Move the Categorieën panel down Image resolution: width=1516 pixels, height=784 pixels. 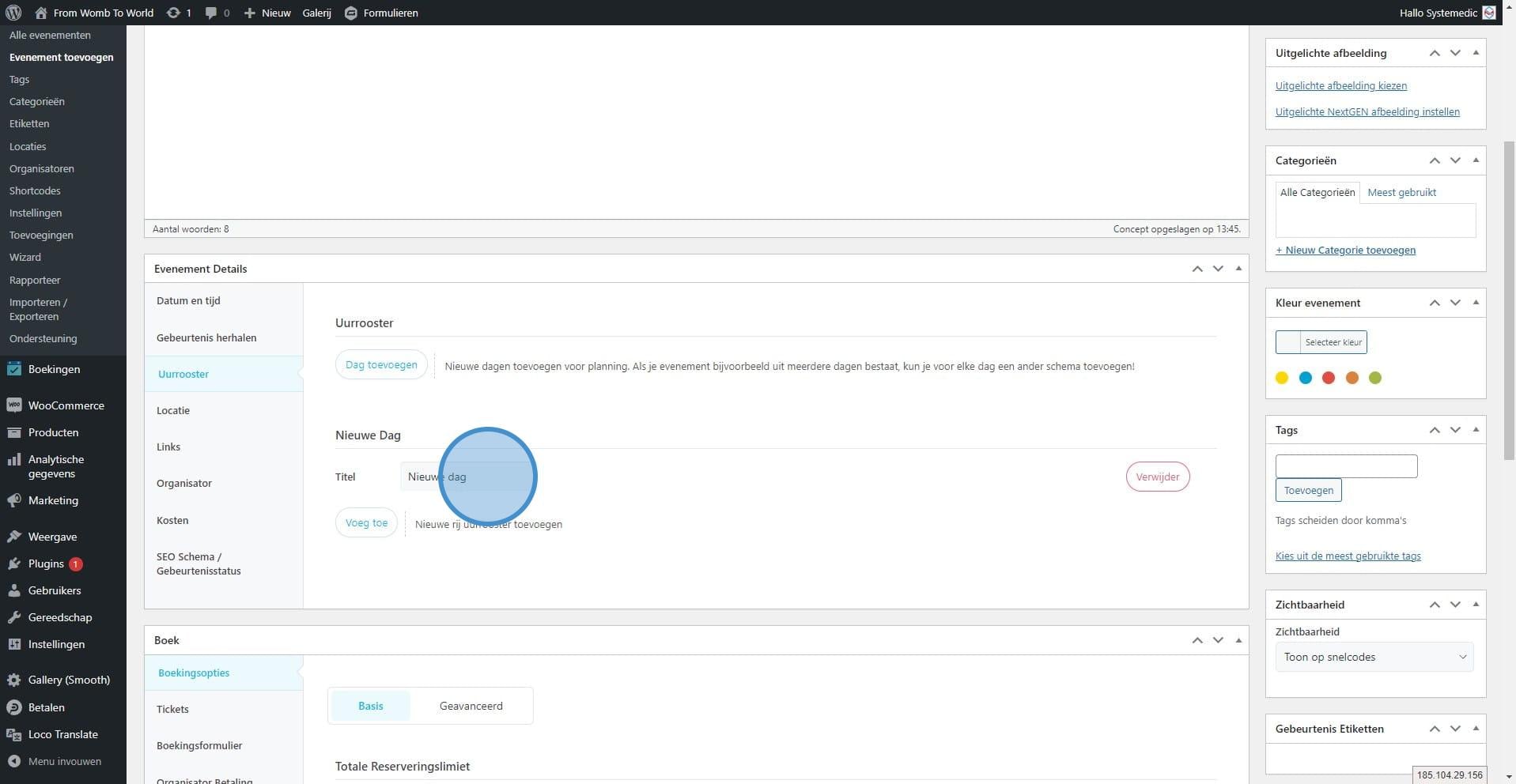(1455, 160)
